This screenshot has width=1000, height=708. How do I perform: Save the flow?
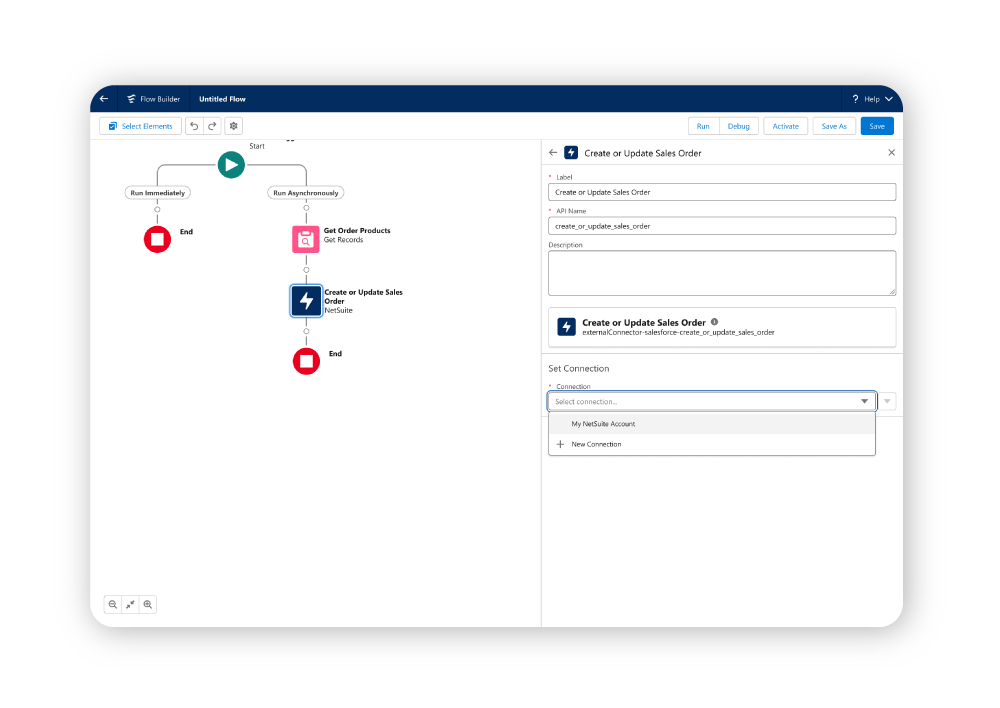tap(877, 126)
